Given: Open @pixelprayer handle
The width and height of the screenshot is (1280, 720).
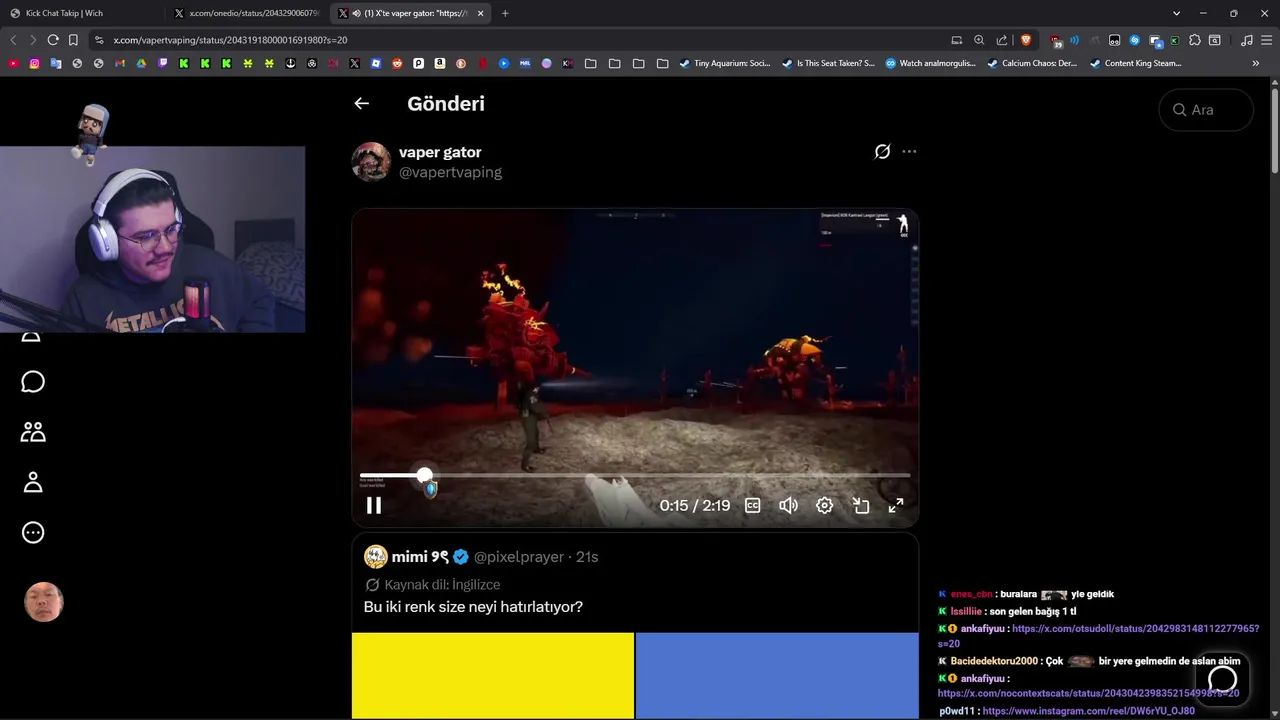Looking at the screenshot, I should coord(519,557).
